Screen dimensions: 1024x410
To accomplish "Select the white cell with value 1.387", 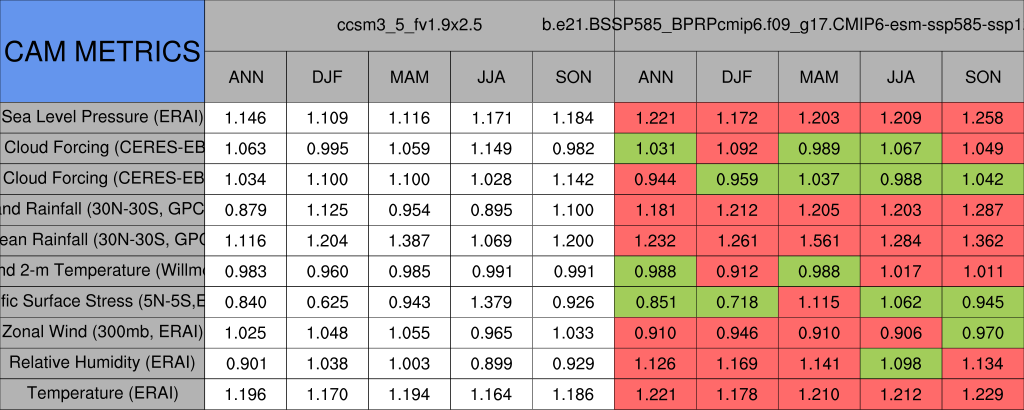I will point(409,240).
